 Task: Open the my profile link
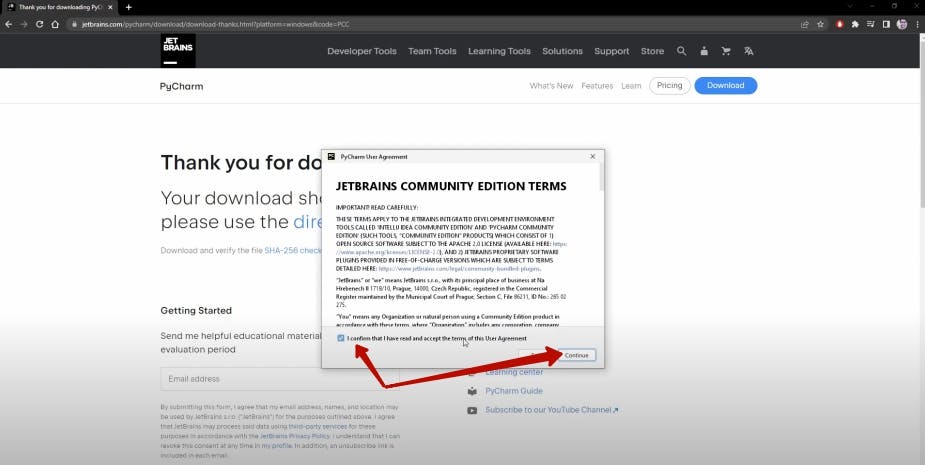[277, 446]
